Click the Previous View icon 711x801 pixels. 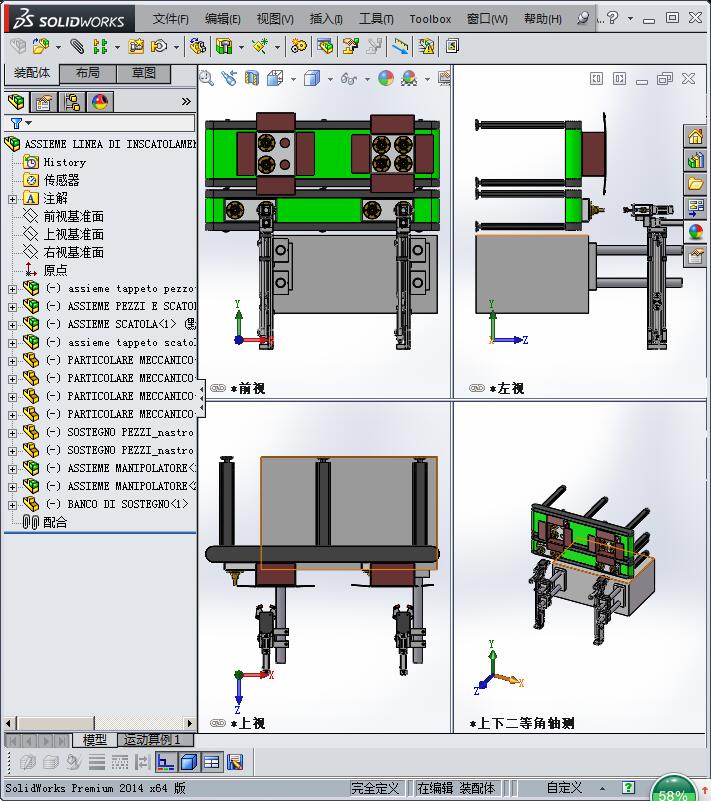tap(229, 78)
